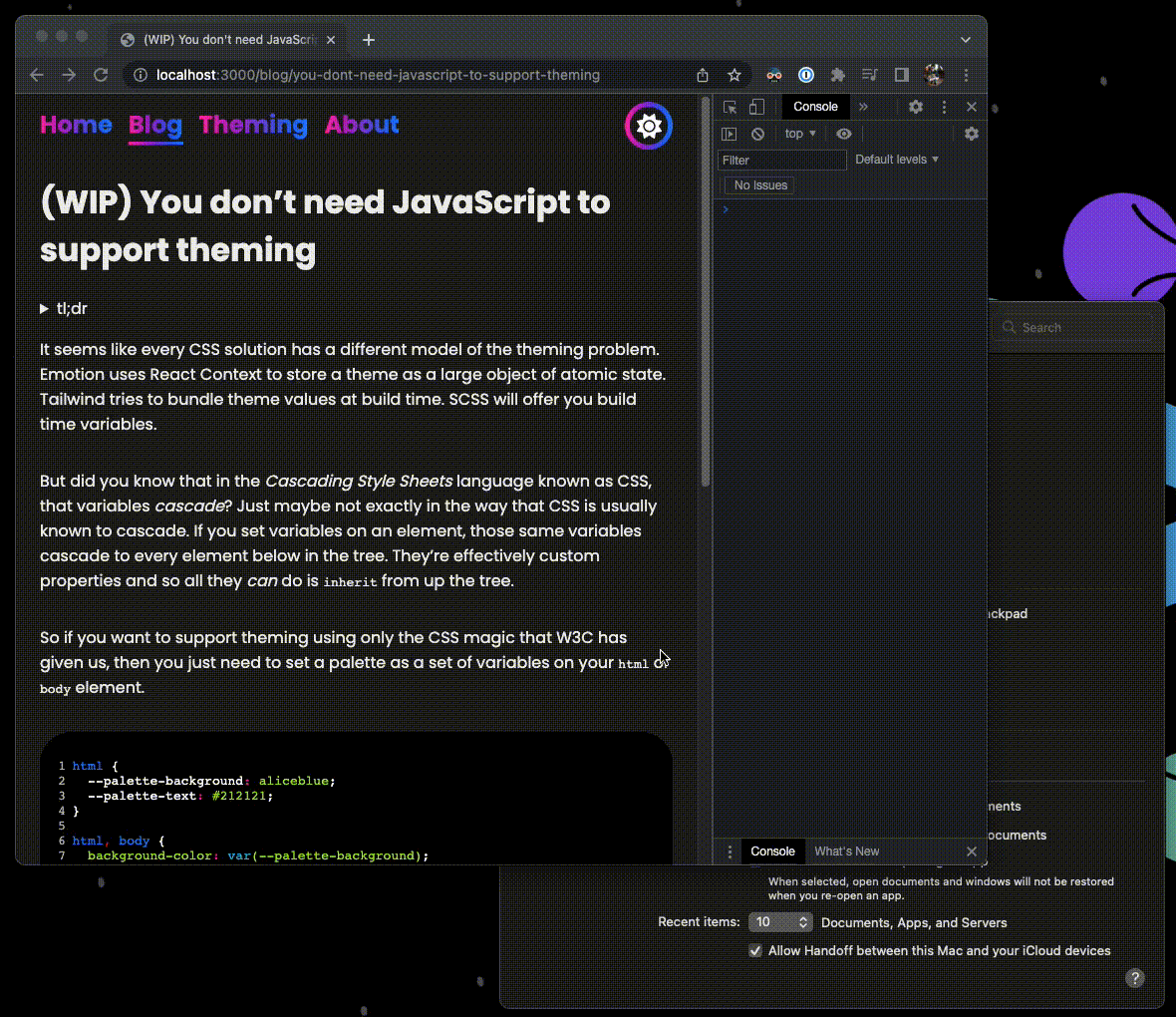
Task: Visit the About page link
Action: (x=362, y=125)
